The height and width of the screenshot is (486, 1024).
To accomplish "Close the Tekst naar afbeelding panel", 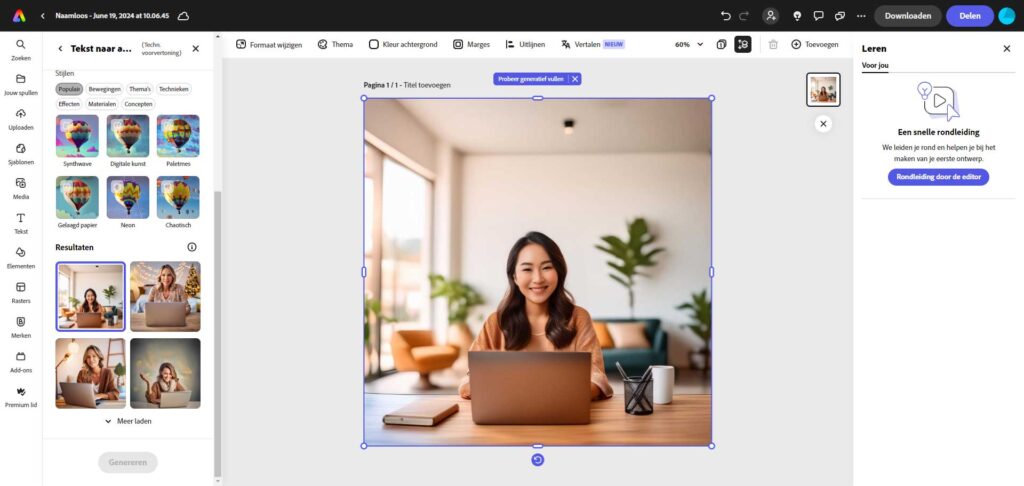I will pos(195,48).
